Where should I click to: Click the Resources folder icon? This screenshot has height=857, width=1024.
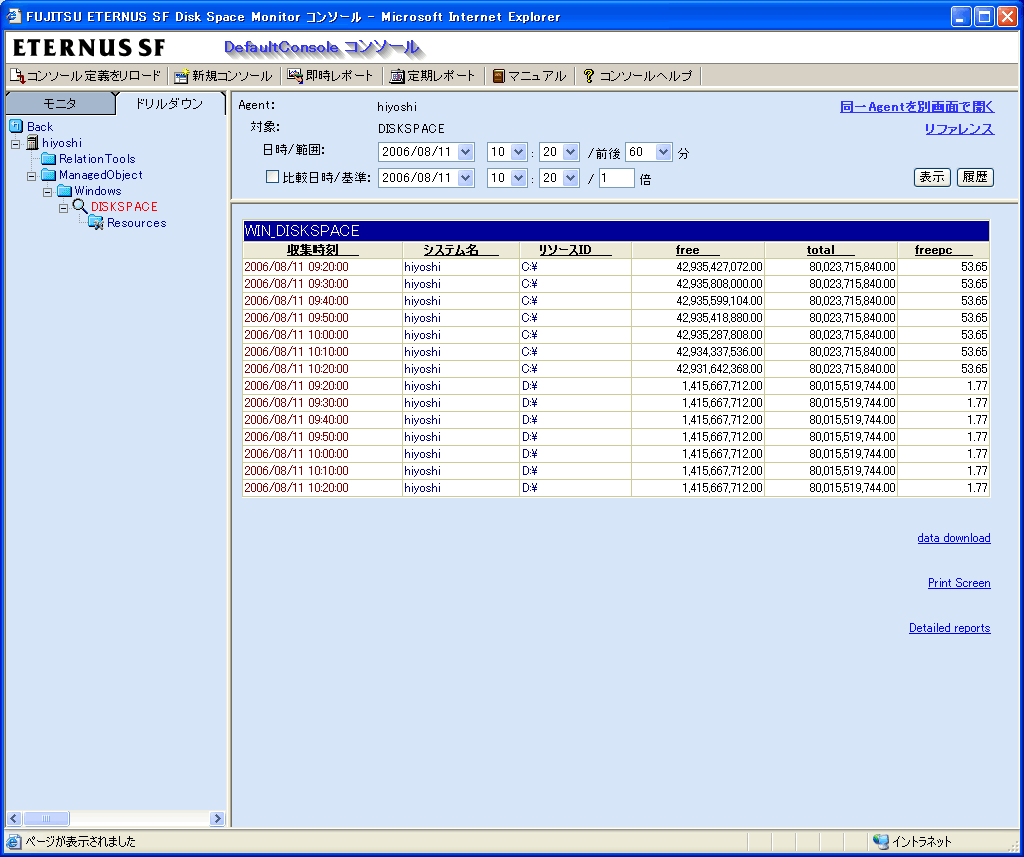[96, 223]
